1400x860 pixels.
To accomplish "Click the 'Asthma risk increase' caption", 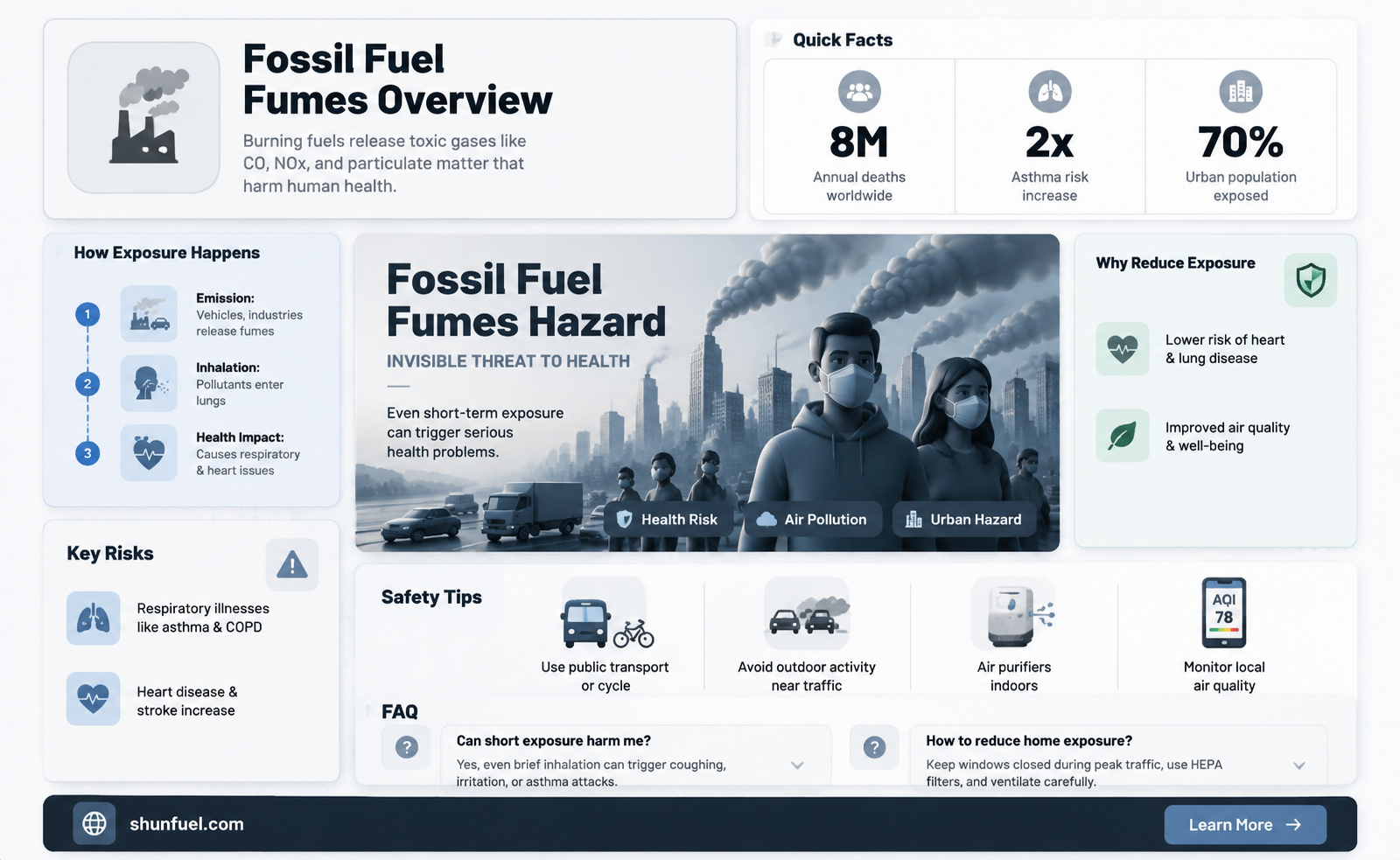I will pos(1050,186).
